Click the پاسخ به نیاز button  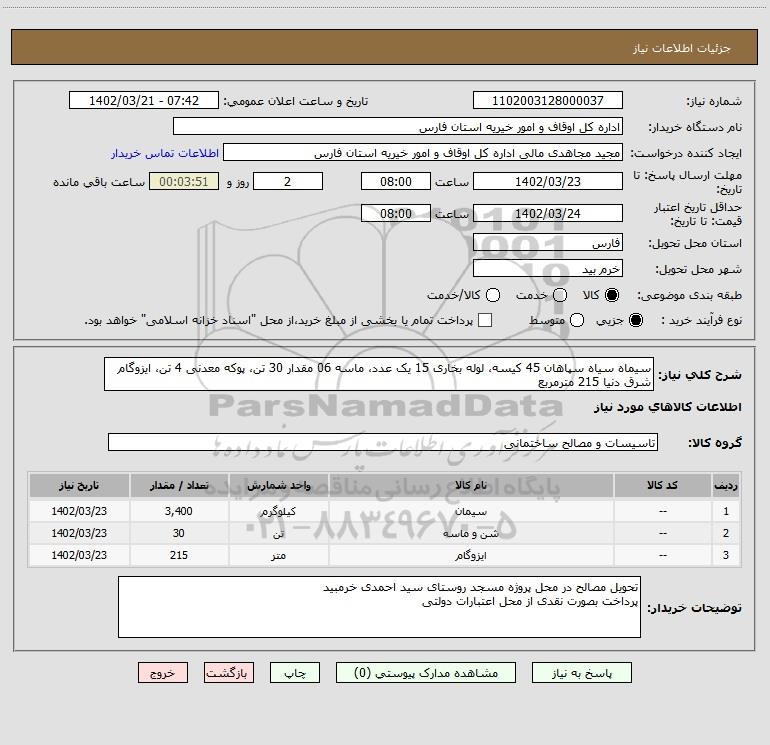[x=582, y=673]
